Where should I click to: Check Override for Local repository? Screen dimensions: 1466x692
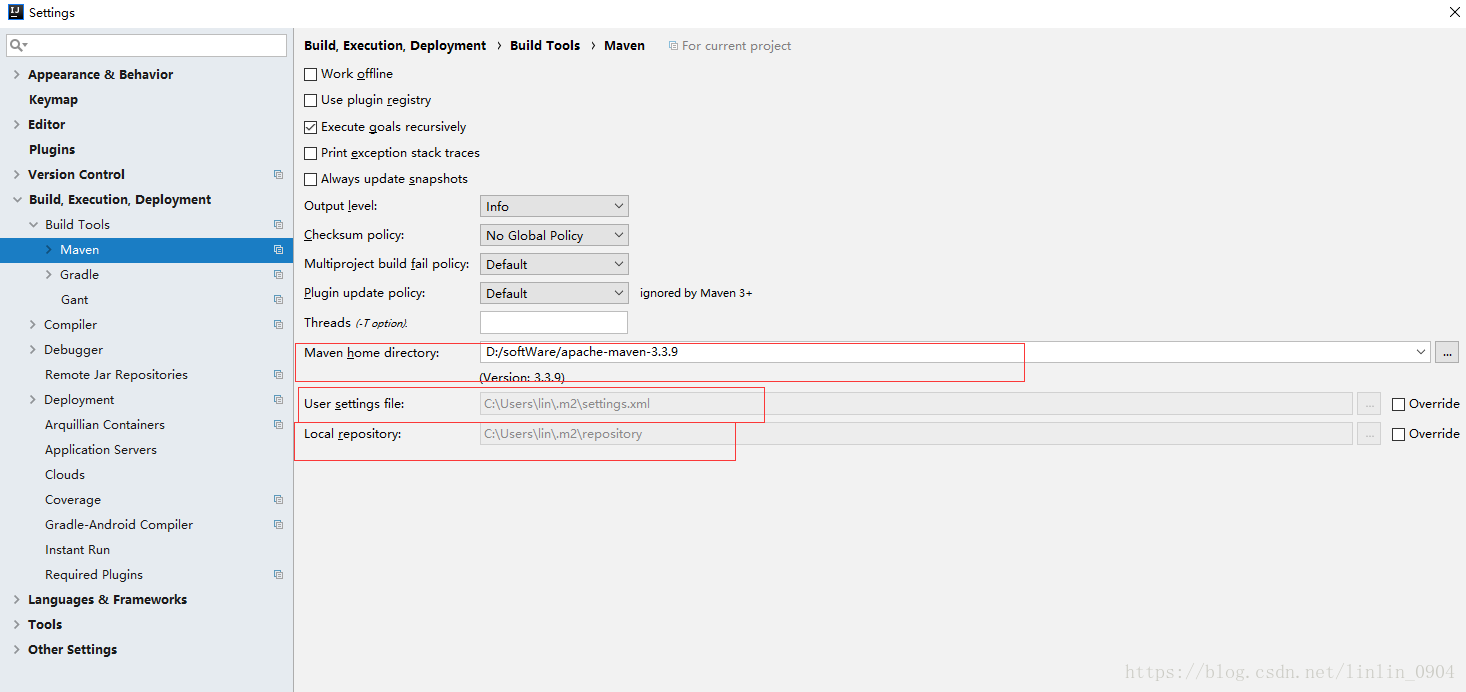click(x=1399, y=434)
